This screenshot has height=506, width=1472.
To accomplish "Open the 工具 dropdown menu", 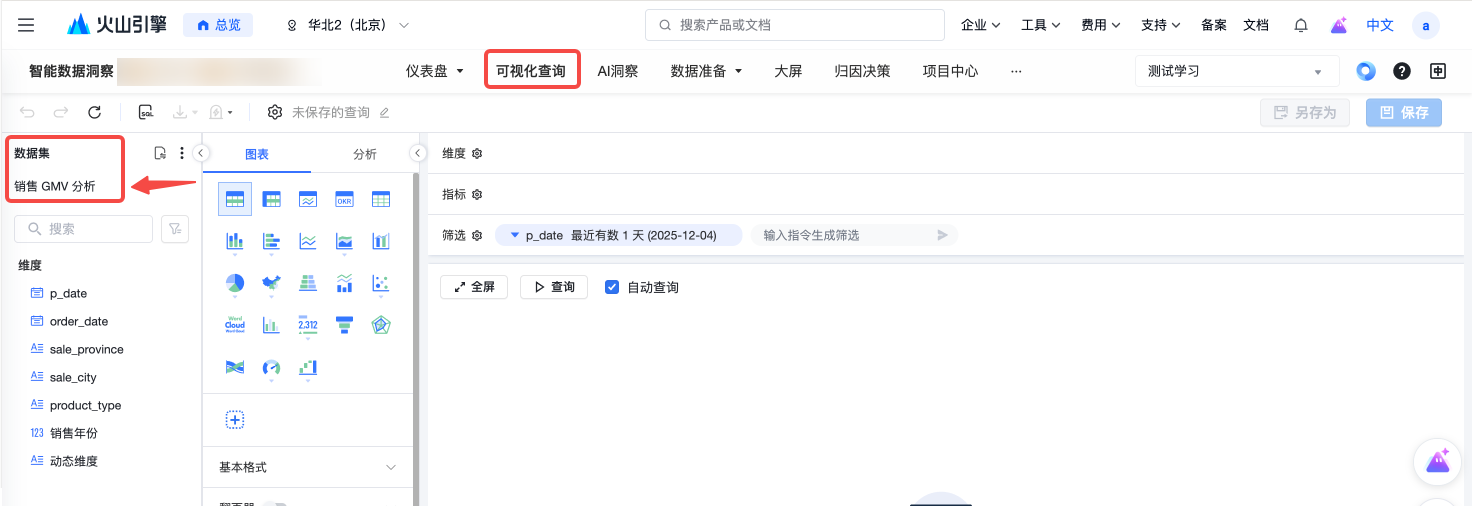I will (x=1040, y=25).
